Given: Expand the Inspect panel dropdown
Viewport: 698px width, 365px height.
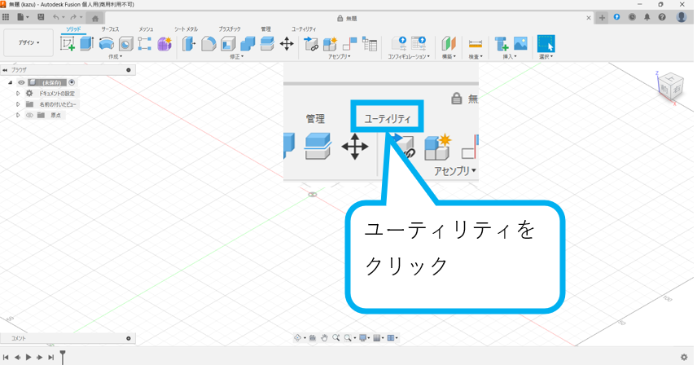Looking at the screenshot, I should (475, 57).
